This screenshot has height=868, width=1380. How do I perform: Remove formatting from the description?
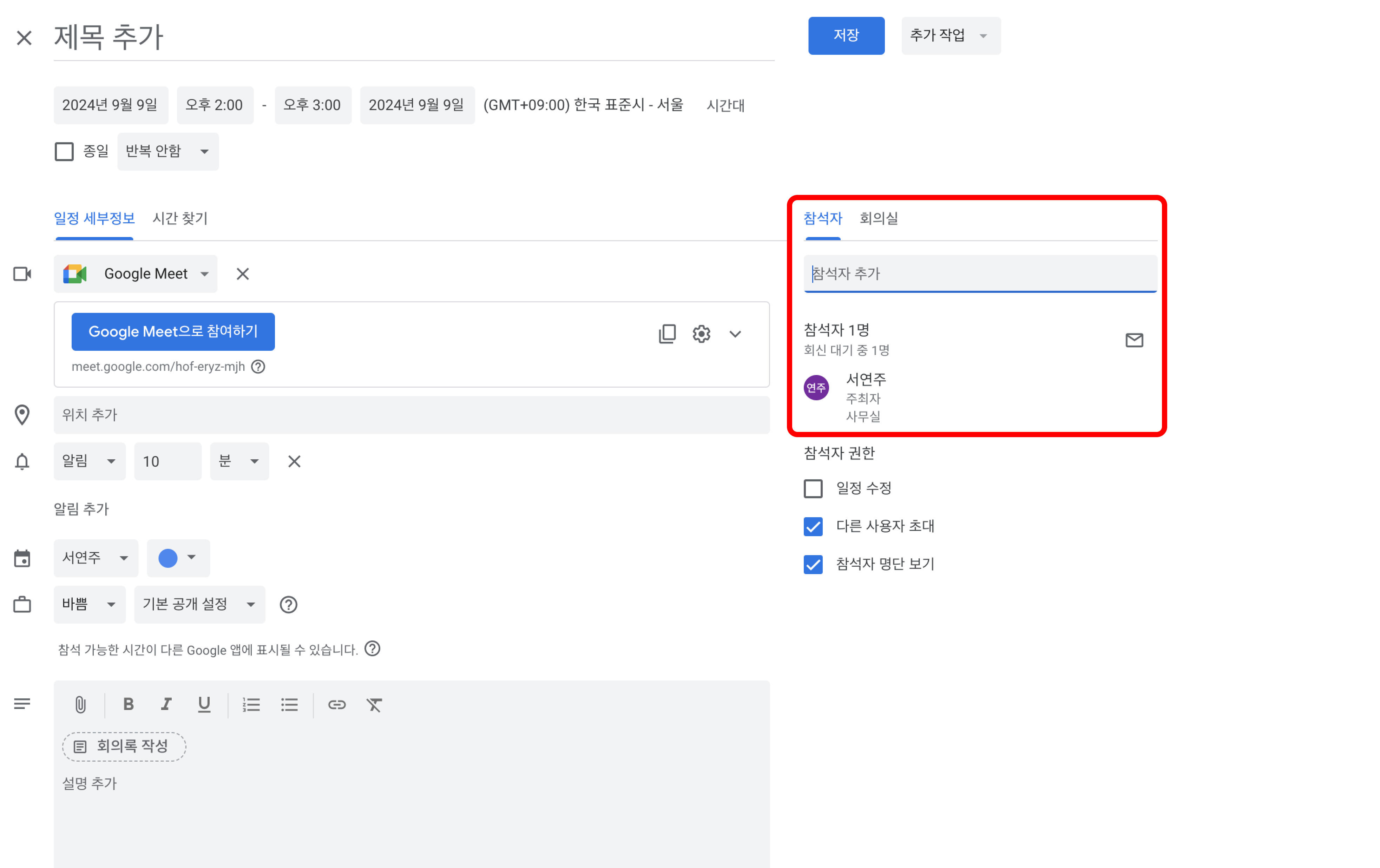[x=374, y=704]
